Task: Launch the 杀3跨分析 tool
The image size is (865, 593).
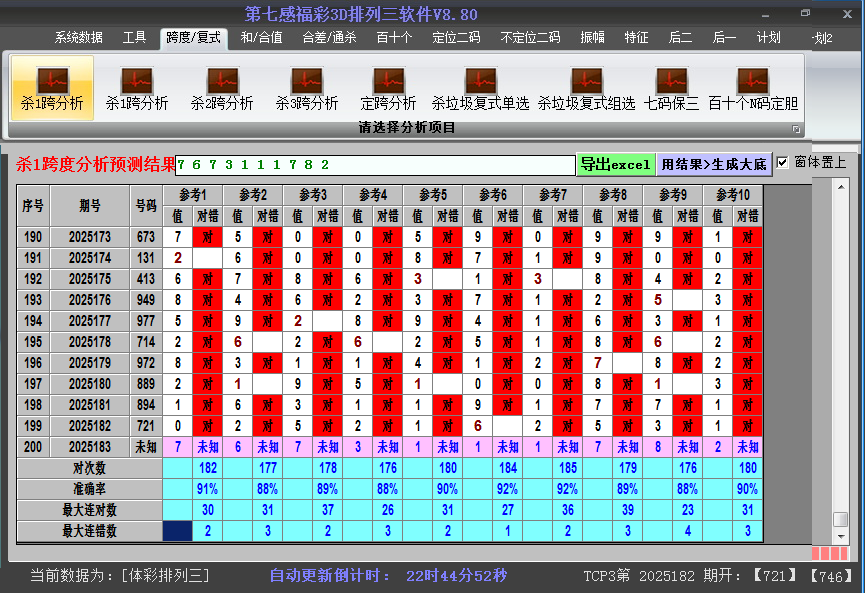Action: (307, 88)
